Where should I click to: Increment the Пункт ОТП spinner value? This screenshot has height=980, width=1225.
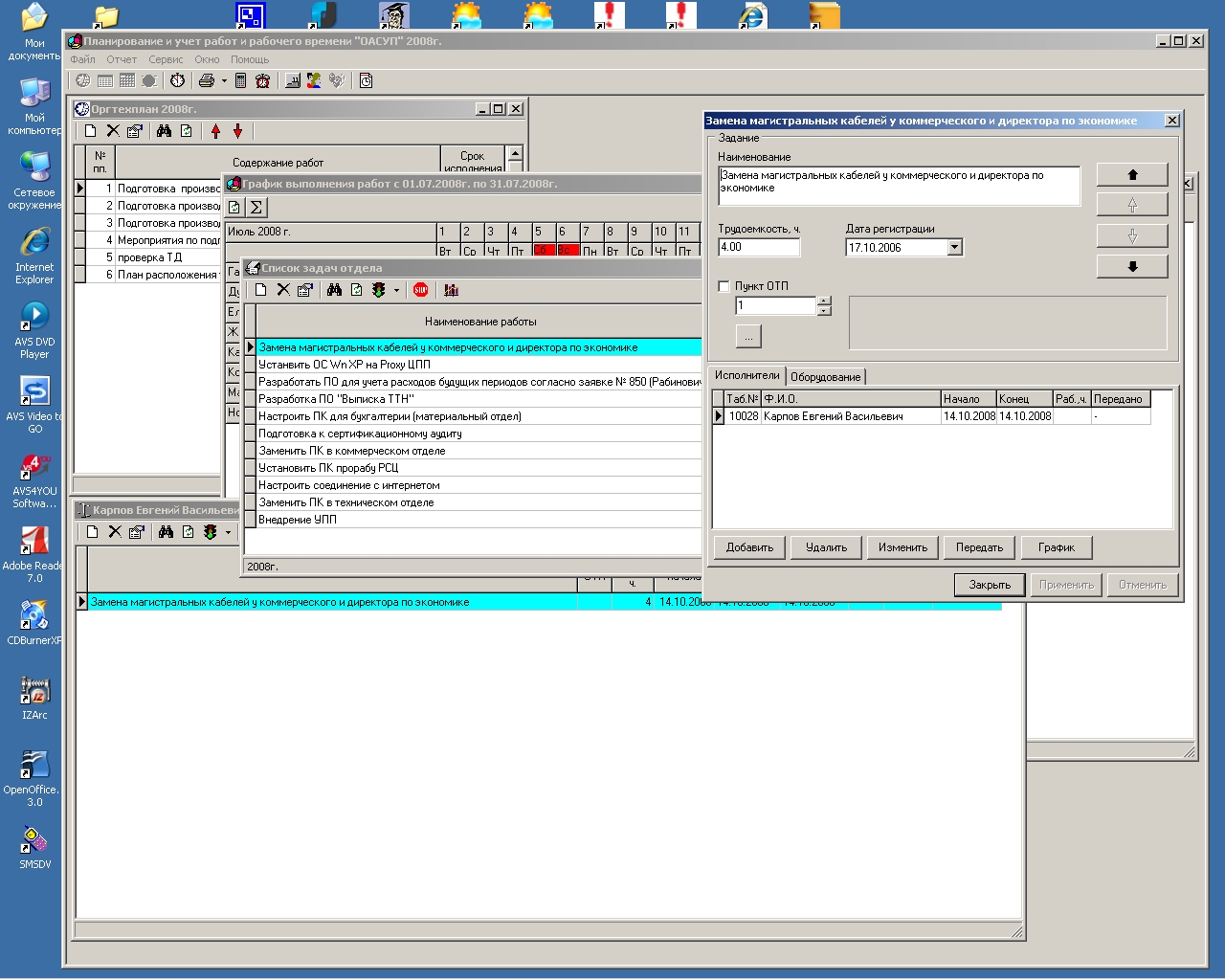click(x=824, y=301)
